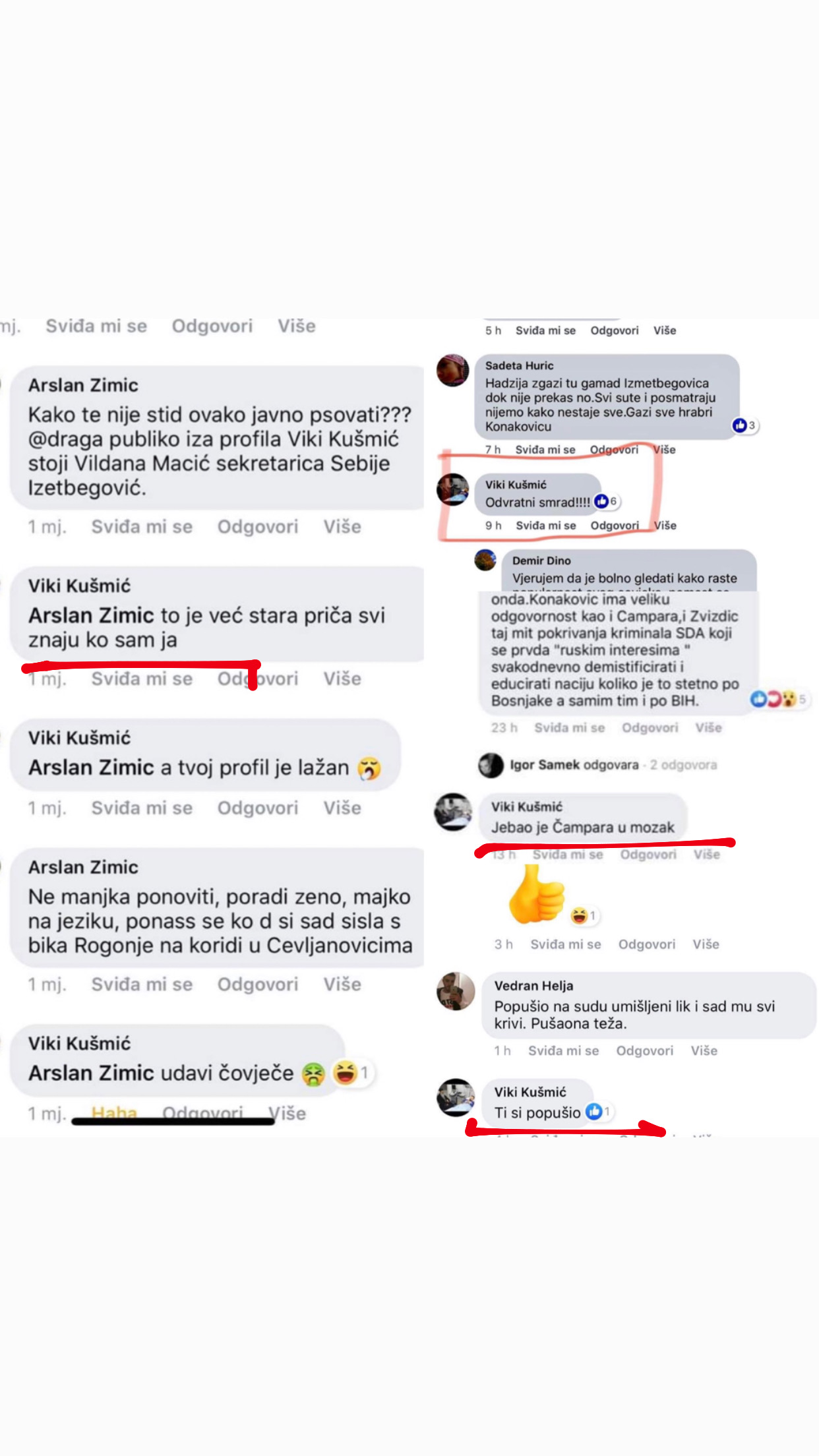The image size is (819, 1456).
Task: Open haha reaction on 'udavi čovječe' comment
Action: click(351, 1072)
